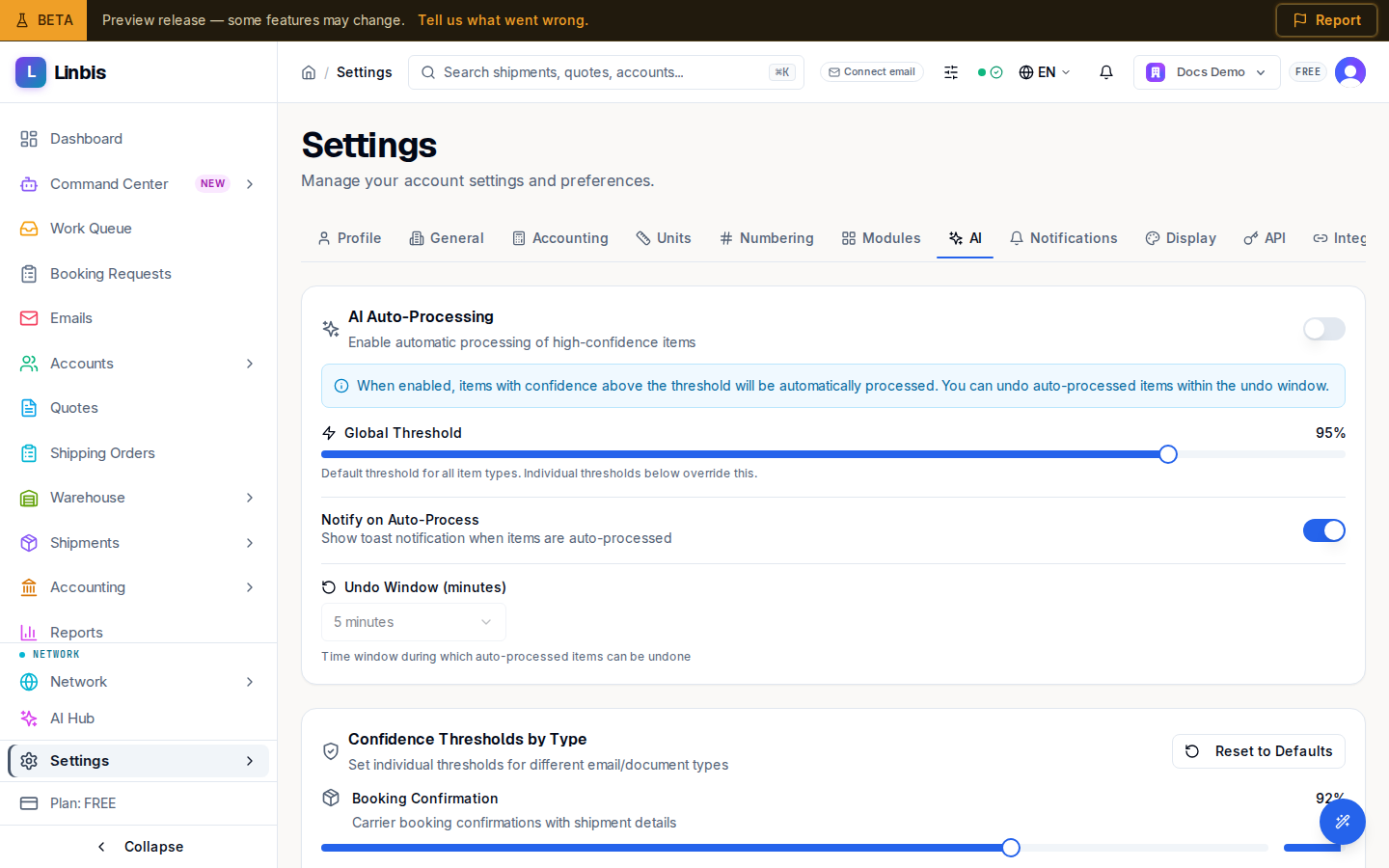Open the Numbering settings tab
Image resolution: width=1389 pixels, height=868 pixels.
click(767, 238)
